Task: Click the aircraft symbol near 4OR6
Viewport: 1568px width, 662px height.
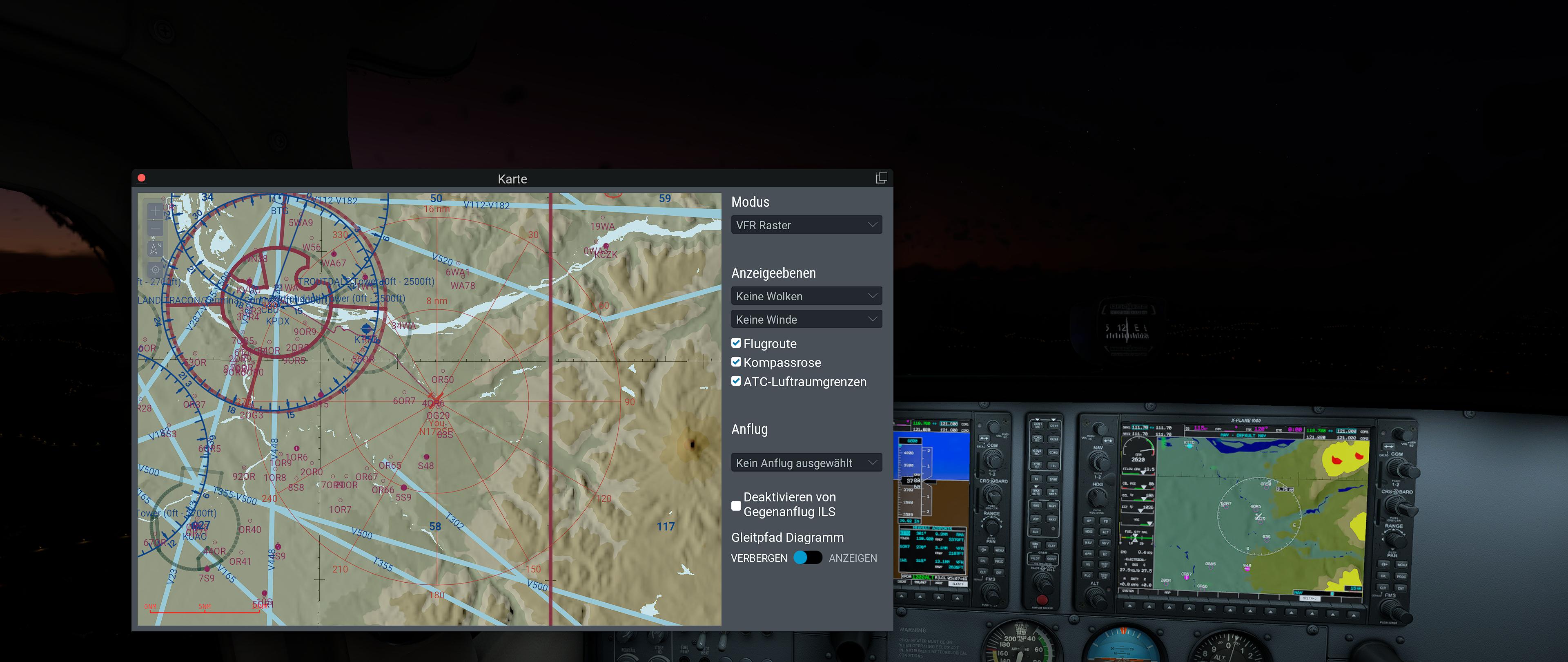Action: (437, 400)
